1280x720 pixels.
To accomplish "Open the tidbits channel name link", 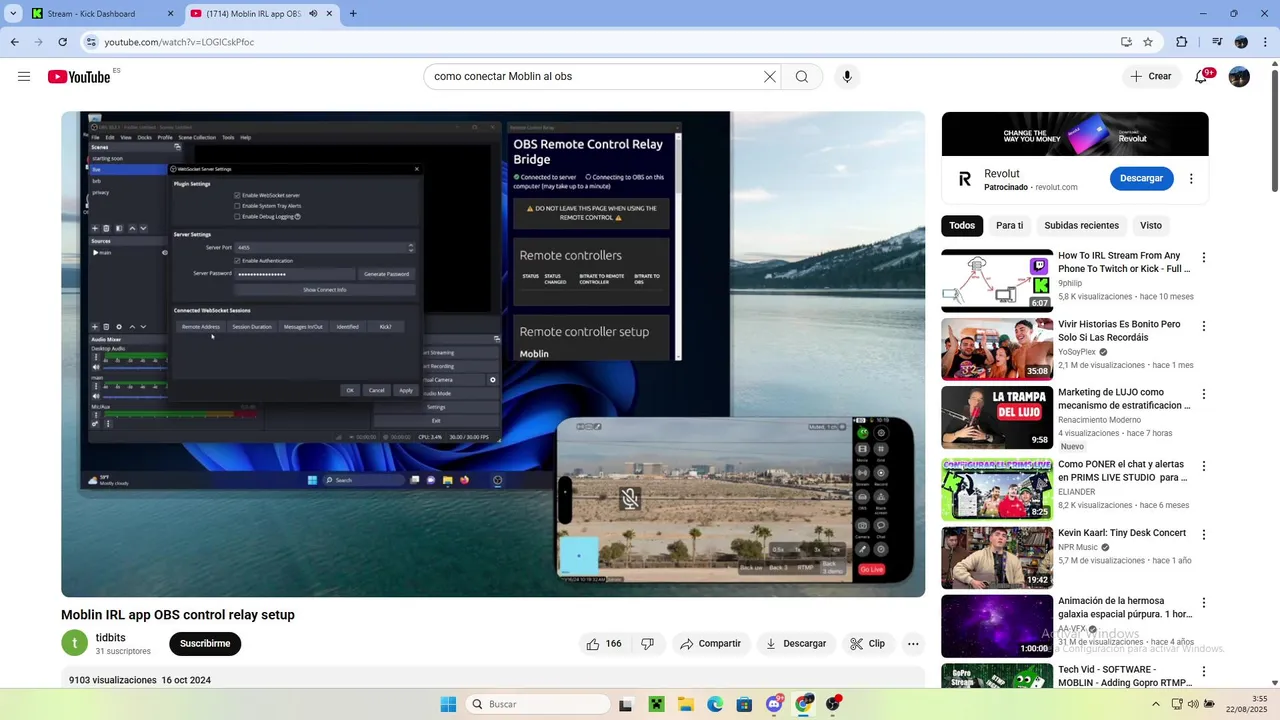I will [x=111, y=638].
